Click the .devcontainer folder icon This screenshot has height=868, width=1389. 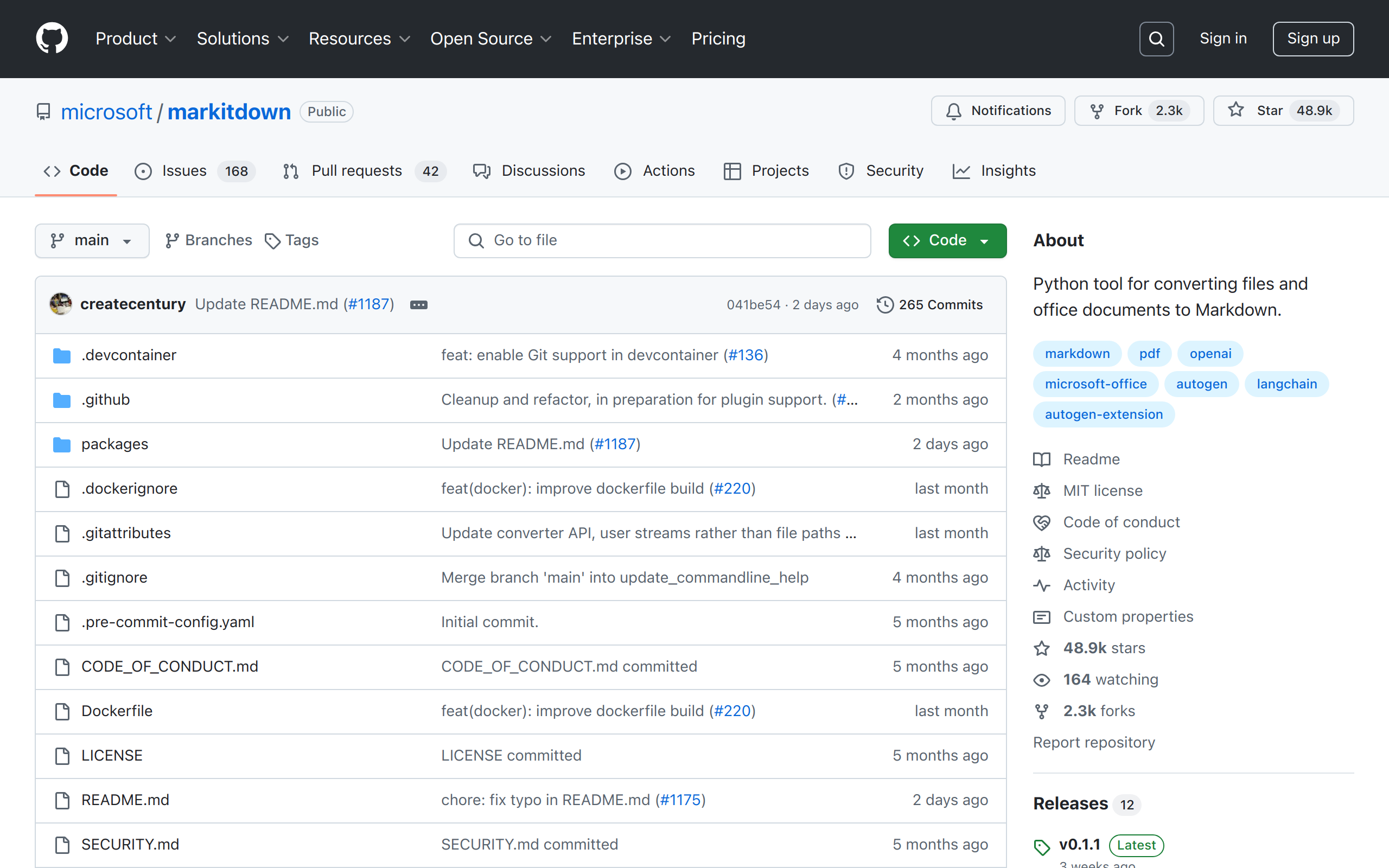(62, 355)
